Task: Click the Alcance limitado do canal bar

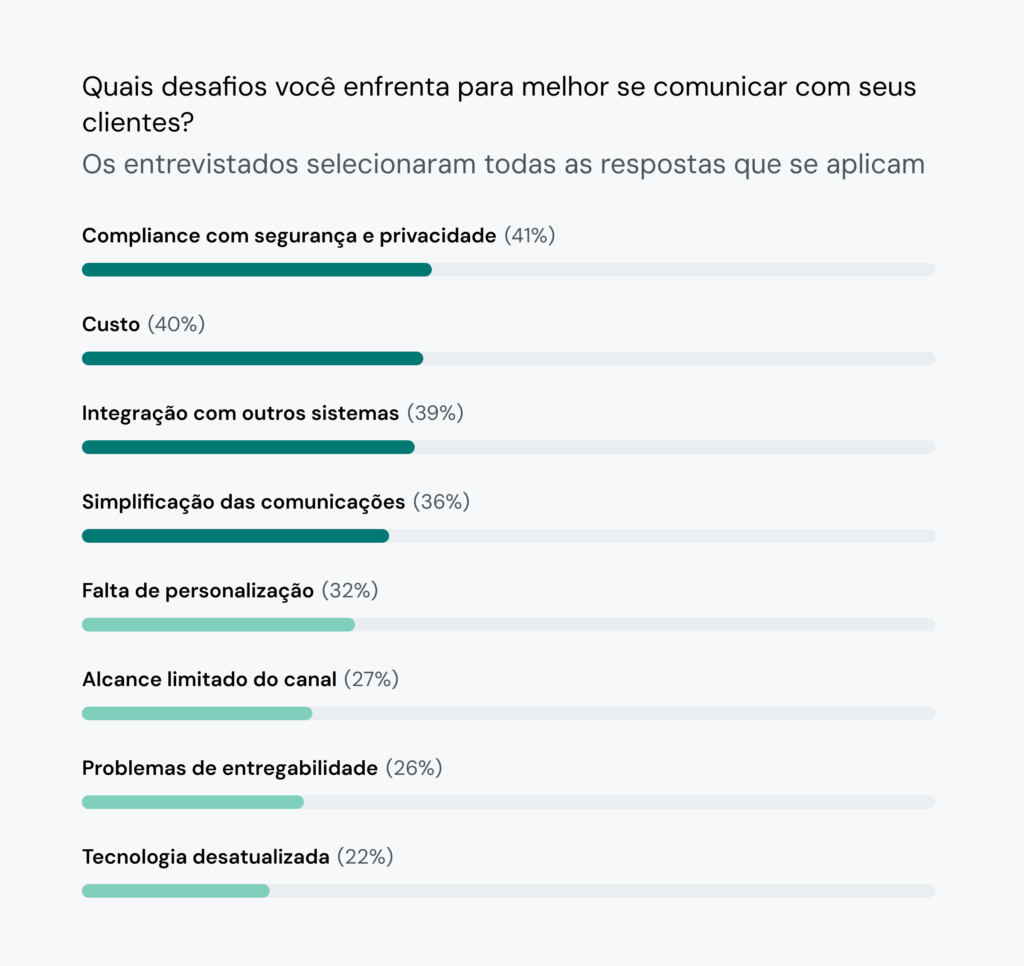Action: [x=197, y=714]
